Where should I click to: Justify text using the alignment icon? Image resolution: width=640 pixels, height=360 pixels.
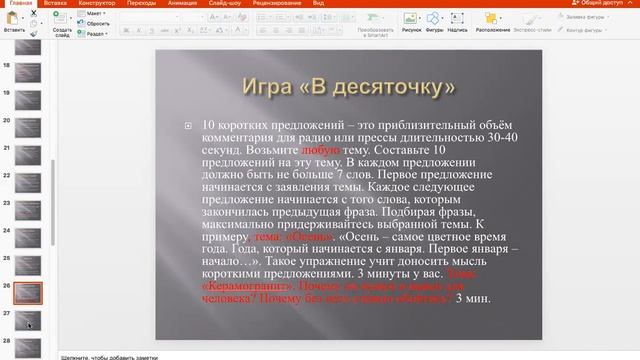302,31
